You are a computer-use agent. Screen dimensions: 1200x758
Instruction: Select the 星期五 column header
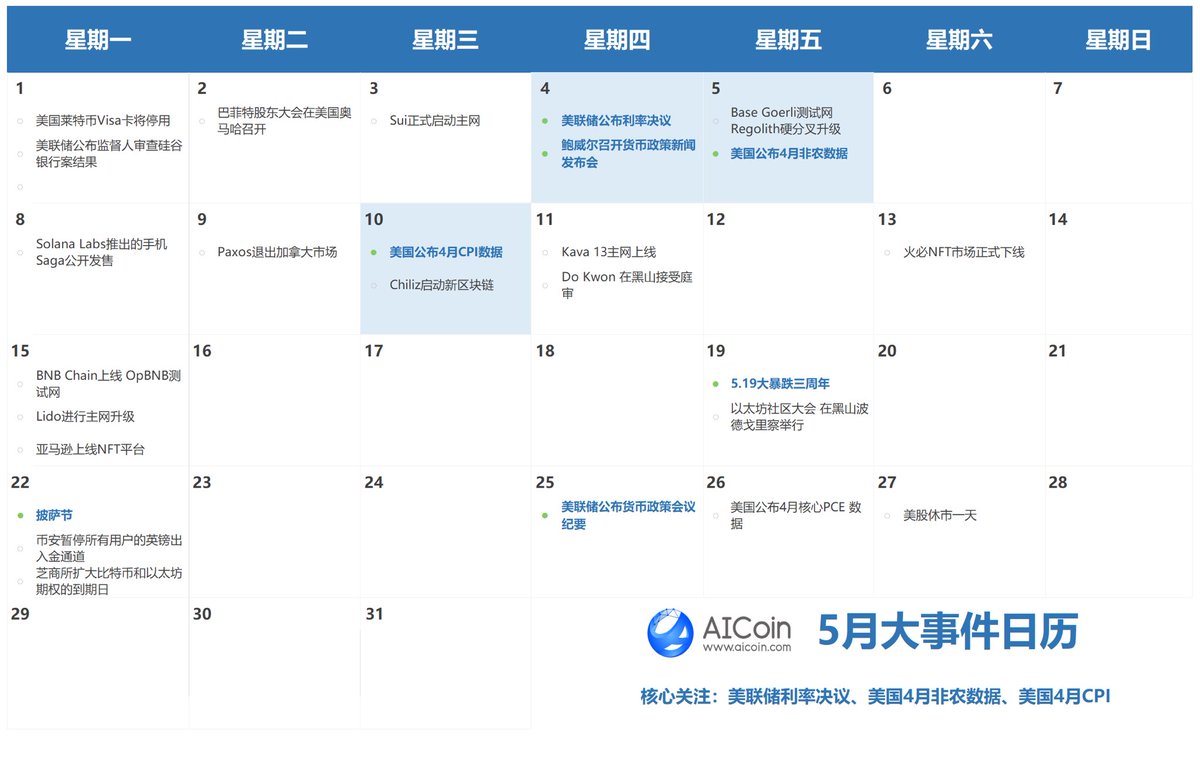[x=788, y=40]
